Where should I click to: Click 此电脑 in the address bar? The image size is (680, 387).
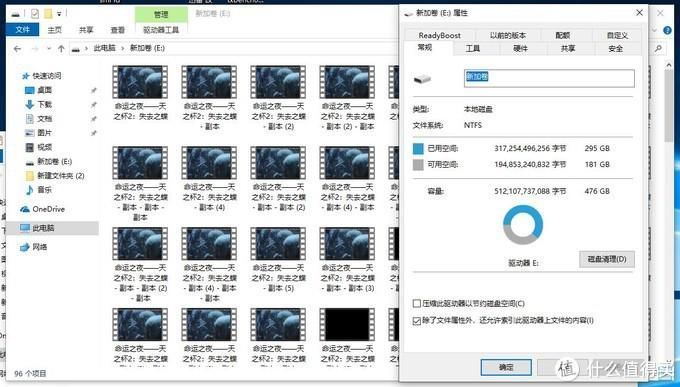(x=105, y=48)
